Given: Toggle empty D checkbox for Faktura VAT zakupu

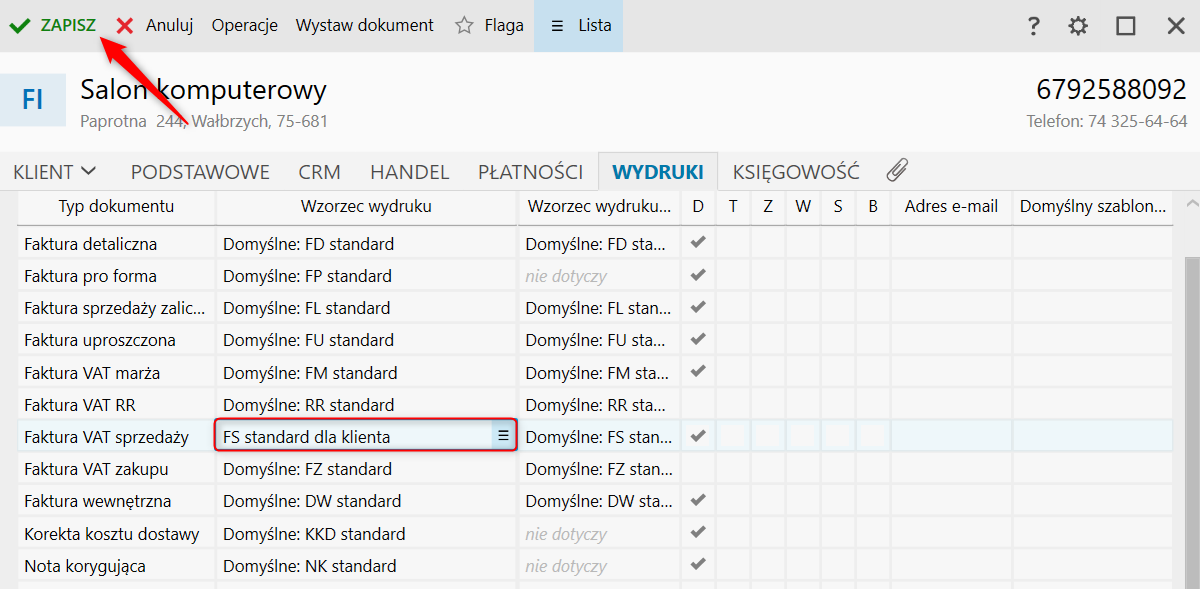Looking at the screenshot, I should point(698,468).
